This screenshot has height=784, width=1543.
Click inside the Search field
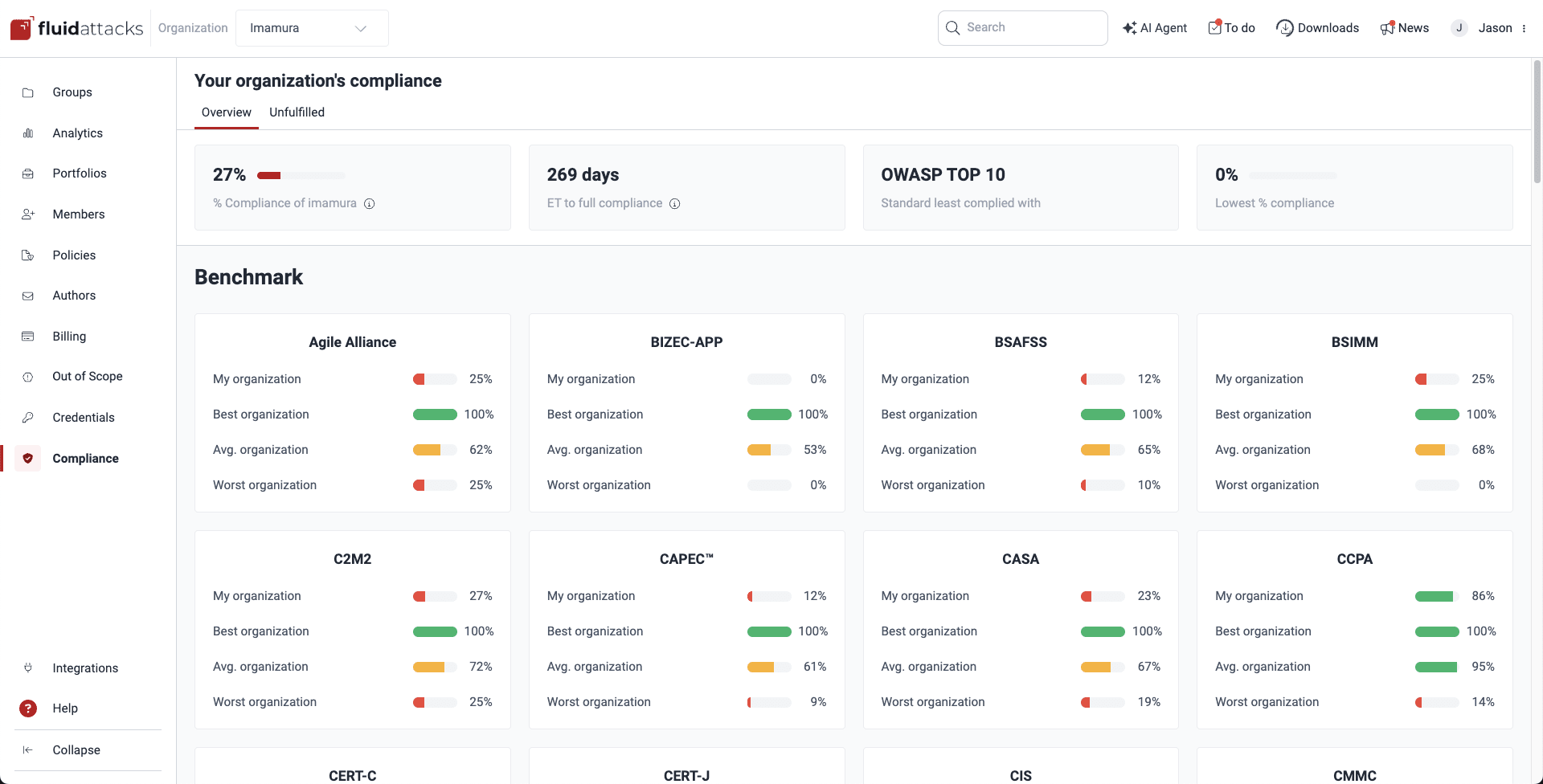click(x=1022, y=27)
